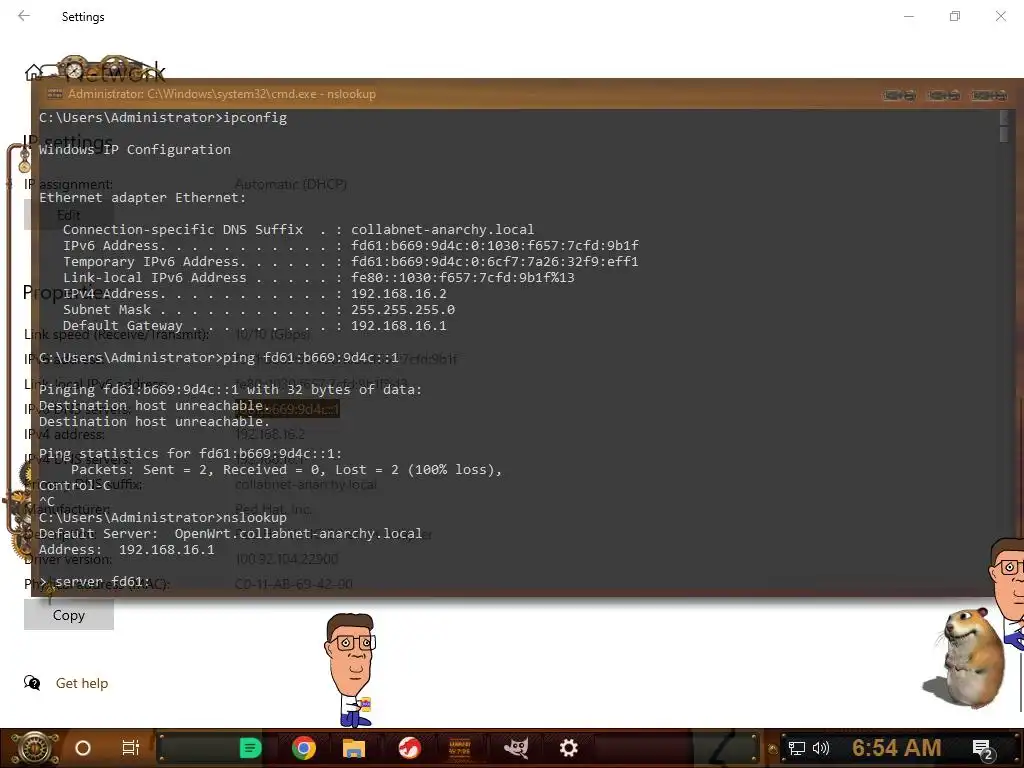Click Physical address value in Settings
The height and width of the screenshot is (768, 1024).
(294, 584)
